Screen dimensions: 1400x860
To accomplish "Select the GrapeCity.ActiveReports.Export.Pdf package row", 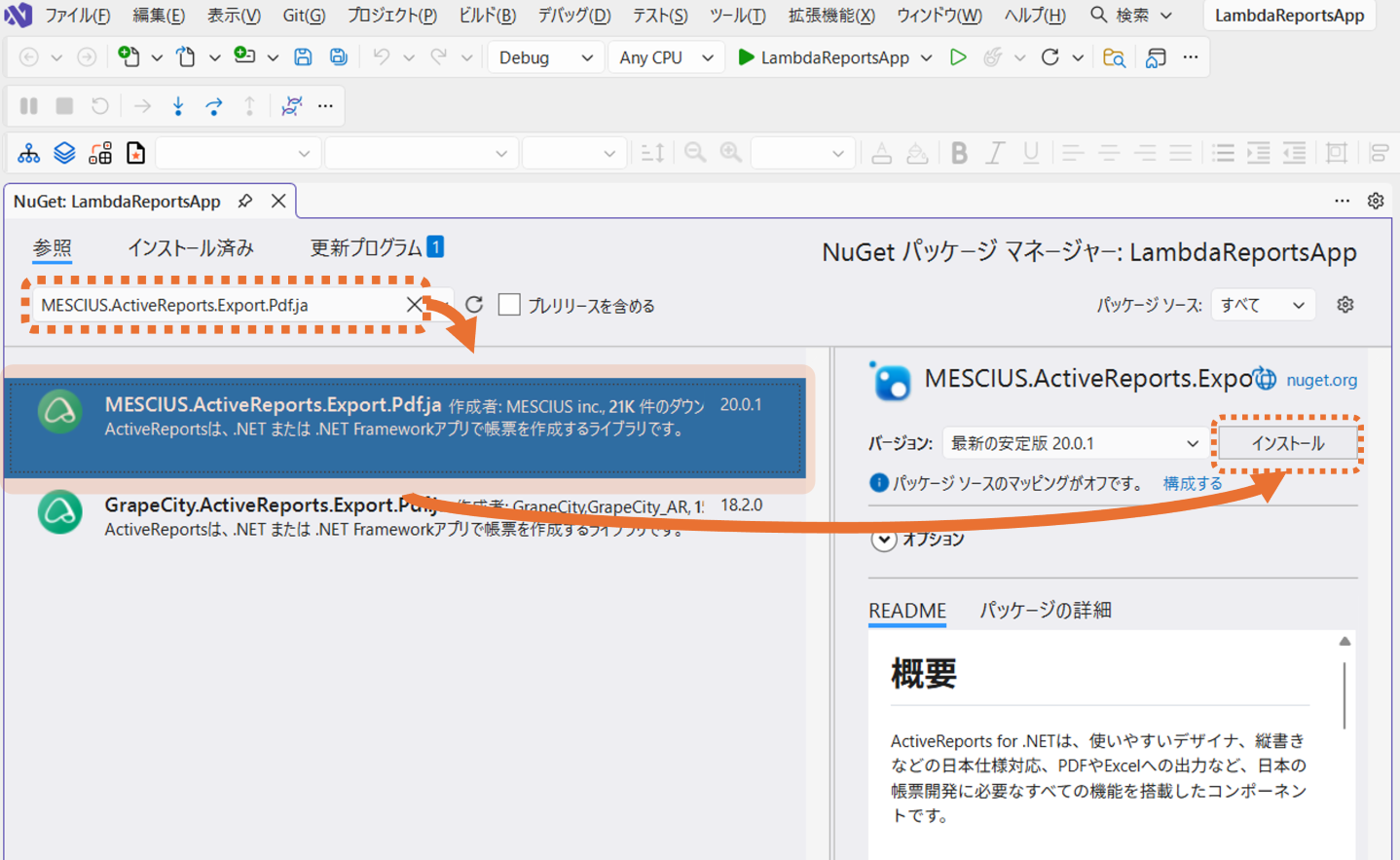I will 406,516.
